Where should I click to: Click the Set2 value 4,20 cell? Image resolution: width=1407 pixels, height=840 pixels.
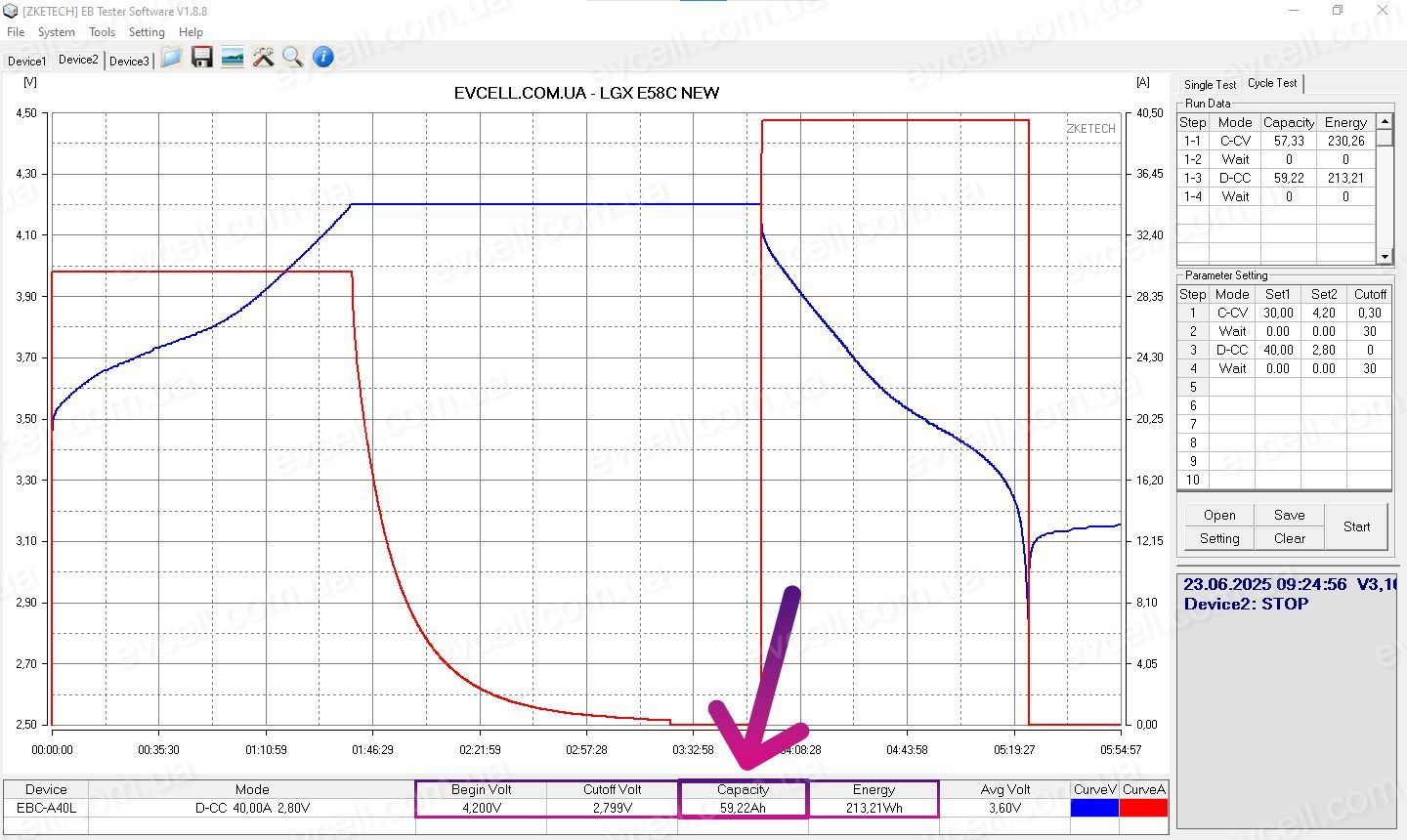[1324, 313]
